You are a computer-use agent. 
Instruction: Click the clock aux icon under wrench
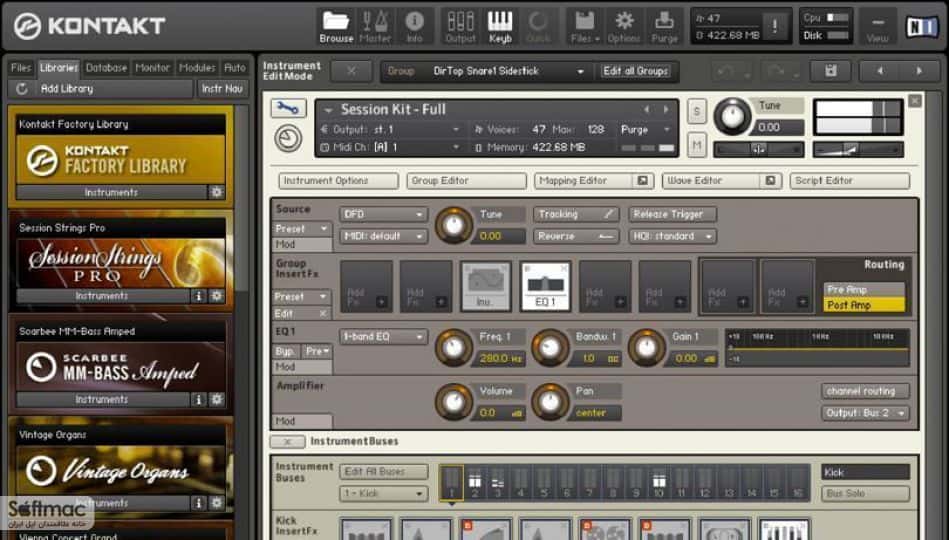pos(288,139)
